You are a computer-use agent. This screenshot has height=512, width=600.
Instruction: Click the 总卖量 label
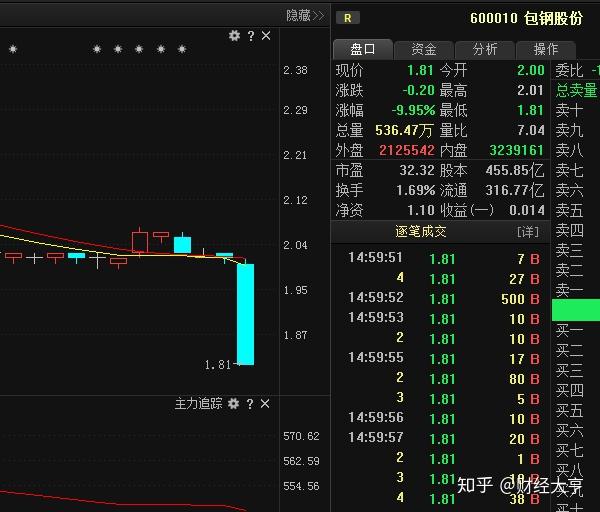pyautogui.click(x=576, y=91)
